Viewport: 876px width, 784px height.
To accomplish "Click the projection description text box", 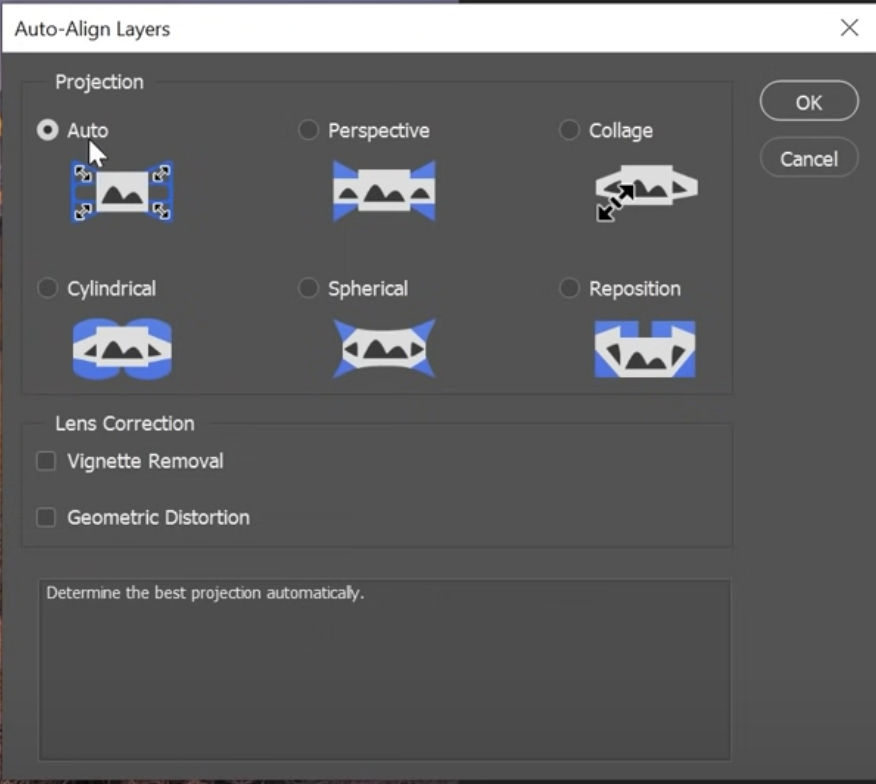I will point(384,669).
